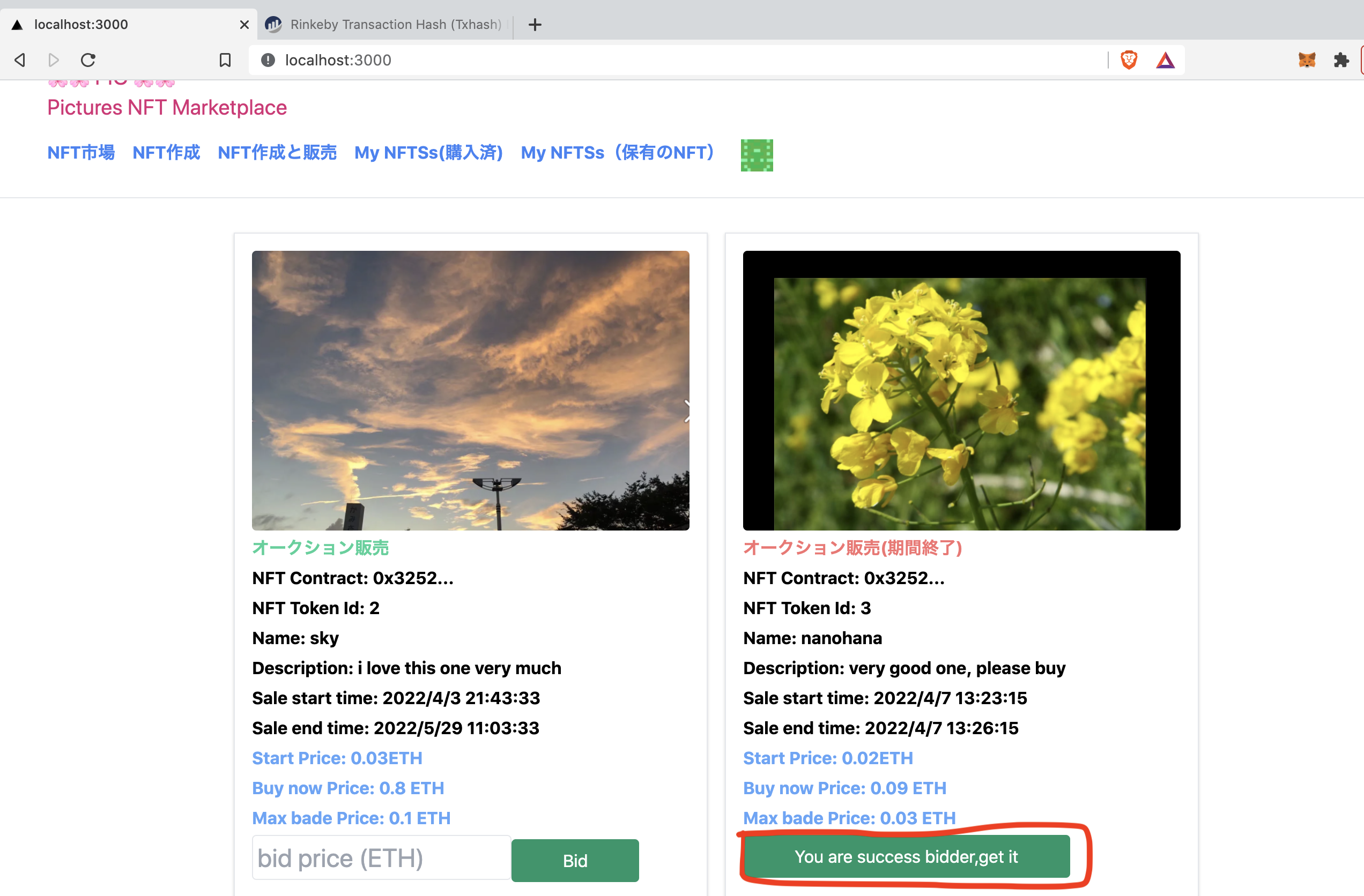Screen dimensions: 1364x896
Task: Click the browser forward arrow
Action: [x=53, y=60]
